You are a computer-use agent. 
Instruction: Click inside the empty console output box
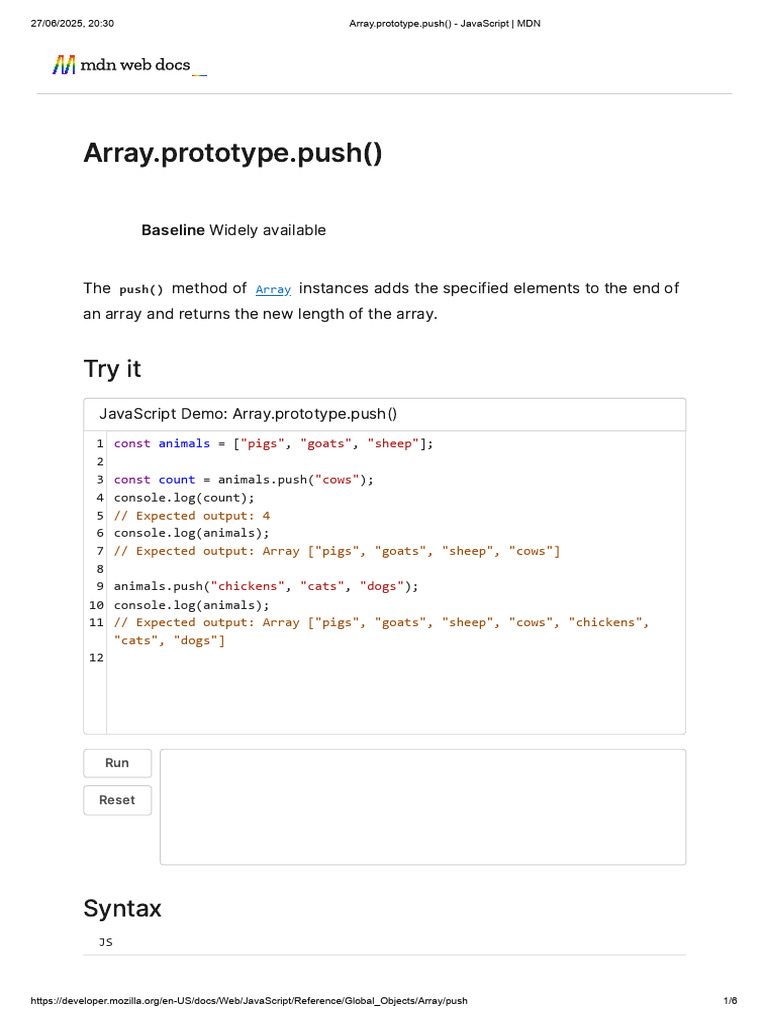[422, 806]
